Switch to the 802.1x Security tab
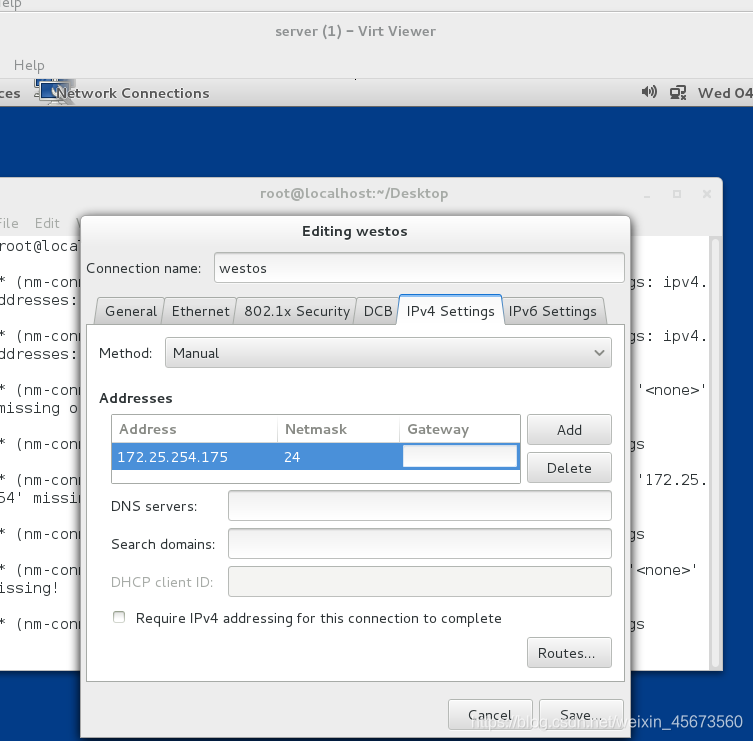This screenshot has height=741, width=753. coord(296,311)
